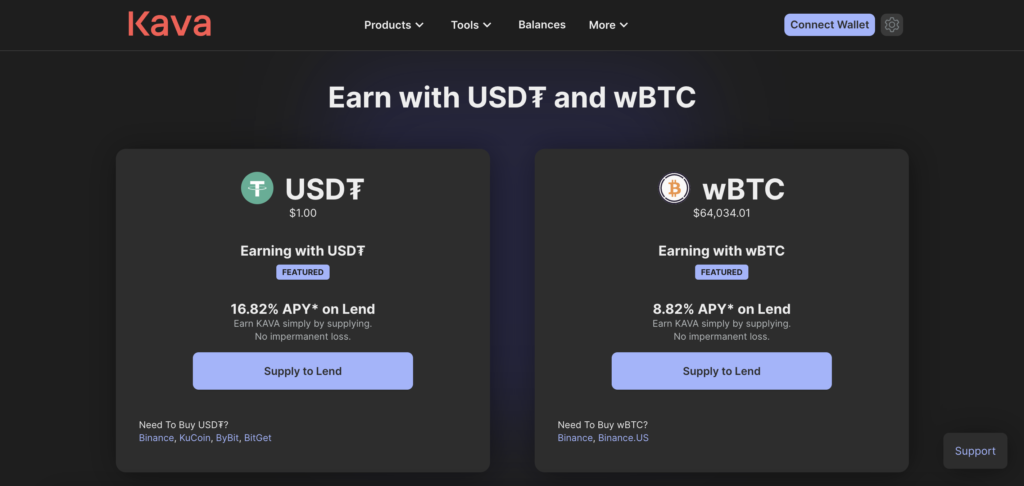Click the Connect Wallet button
Viewport: 1024px width, 486px height.
829,25
